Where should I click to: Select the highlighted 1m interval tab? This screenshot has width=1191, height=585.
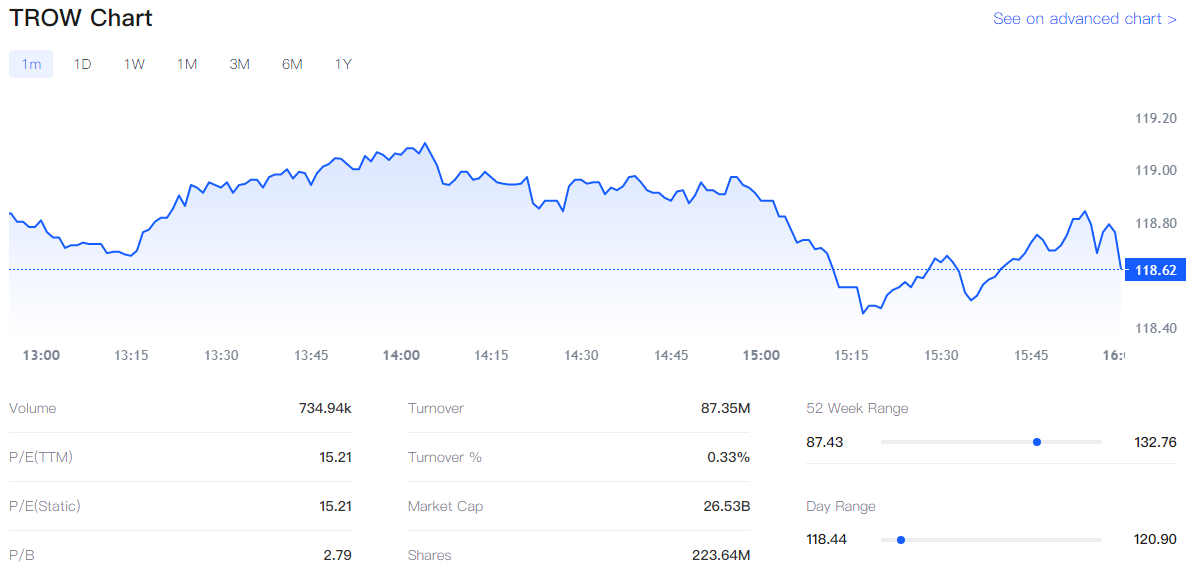(31, 64)
